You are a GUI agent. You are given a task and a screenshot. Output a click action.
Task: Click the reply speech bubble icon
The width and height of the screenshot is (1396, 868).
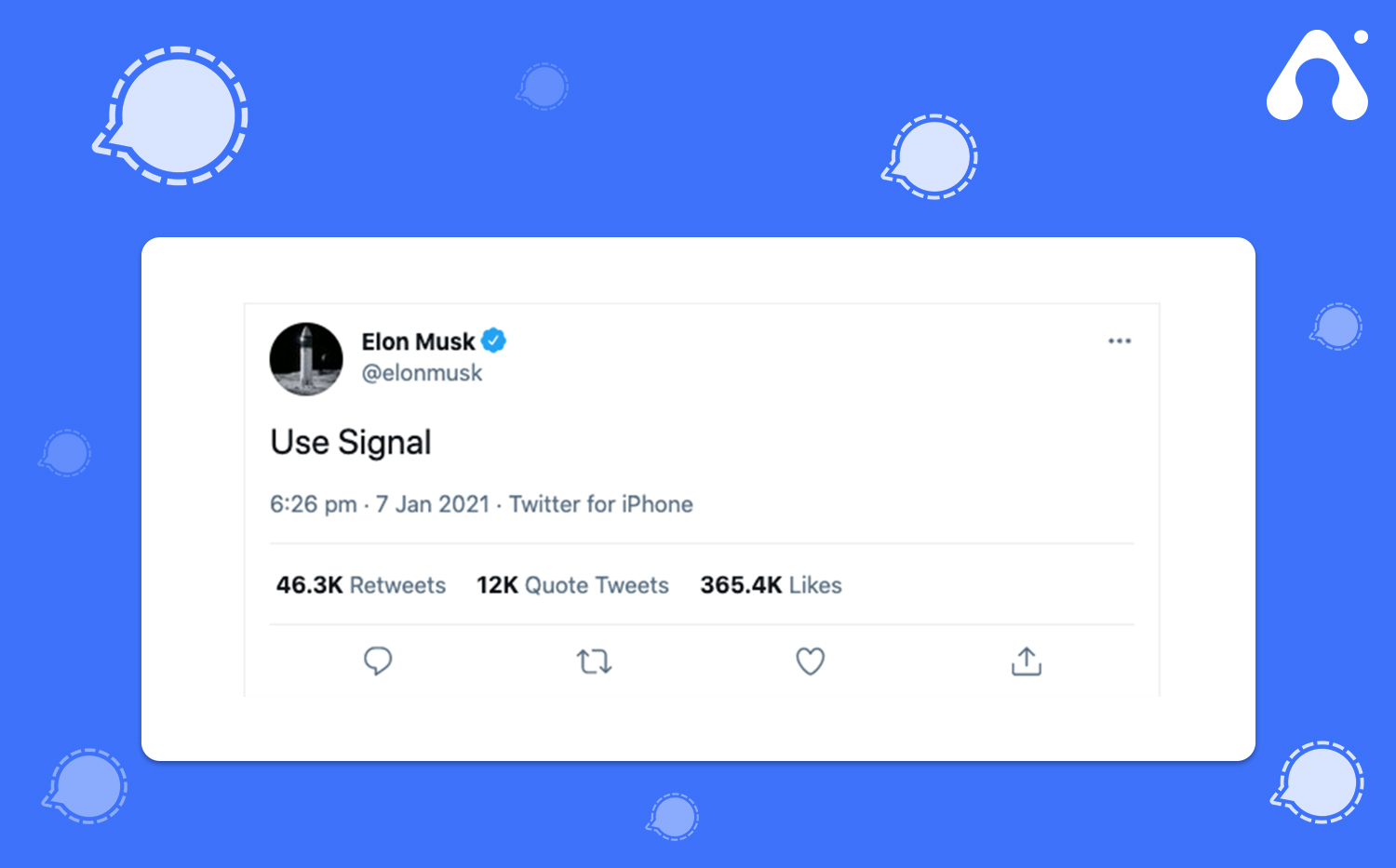pyautogui.click(x=378, y=661)
